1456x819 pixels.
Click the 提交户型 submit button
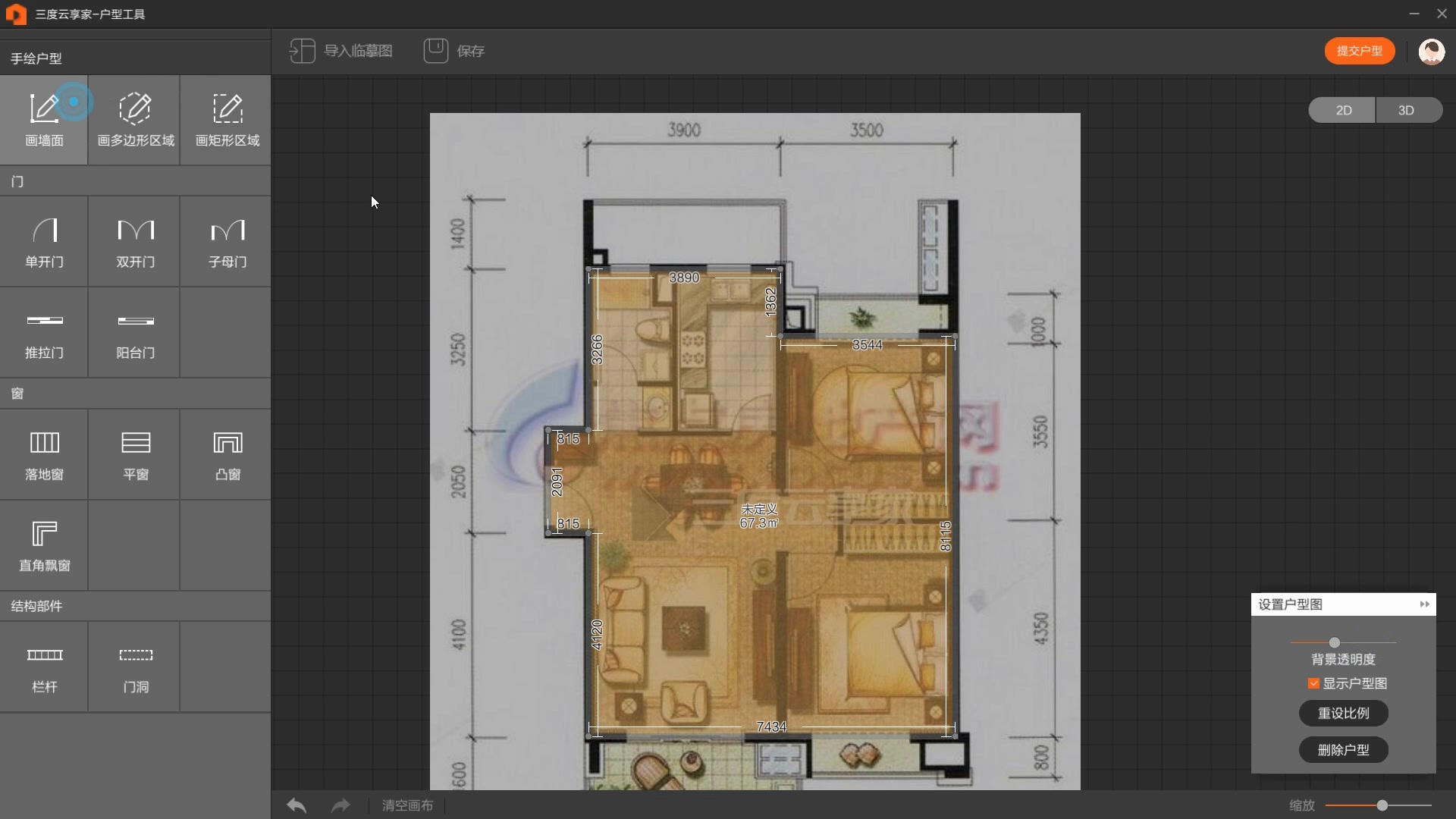1359,51
